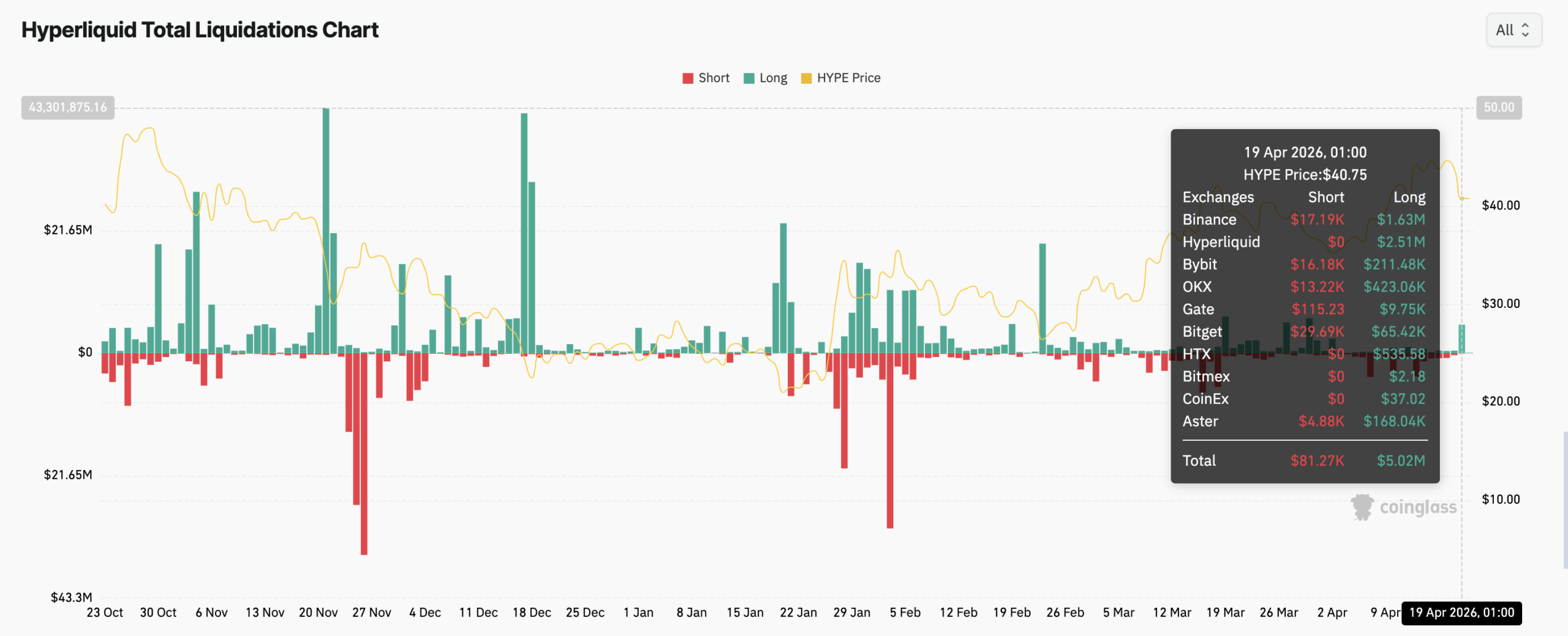Click OKX's "$423.06K" long value
The width and height of the screenshot is (1568, 636).
point(1395,287)
